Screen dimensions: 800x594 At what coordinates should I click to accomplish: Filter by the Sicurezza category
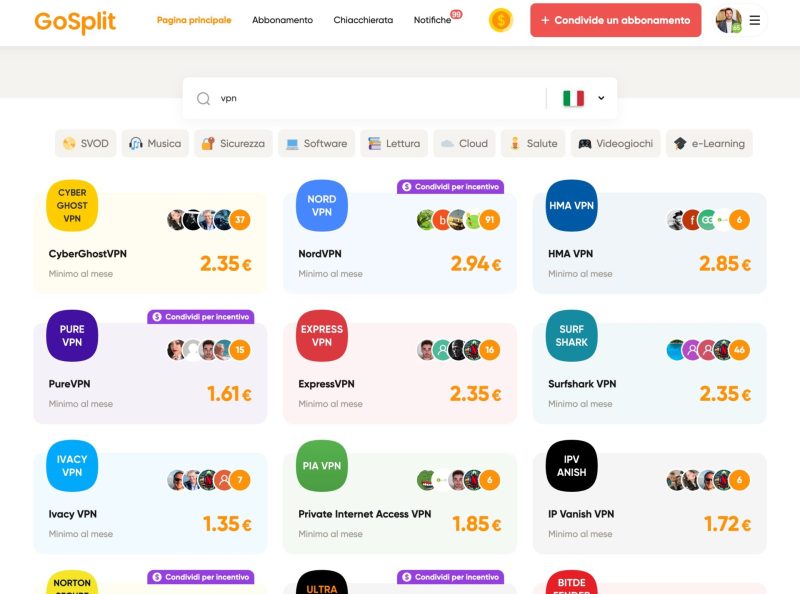tap(232, 143)
